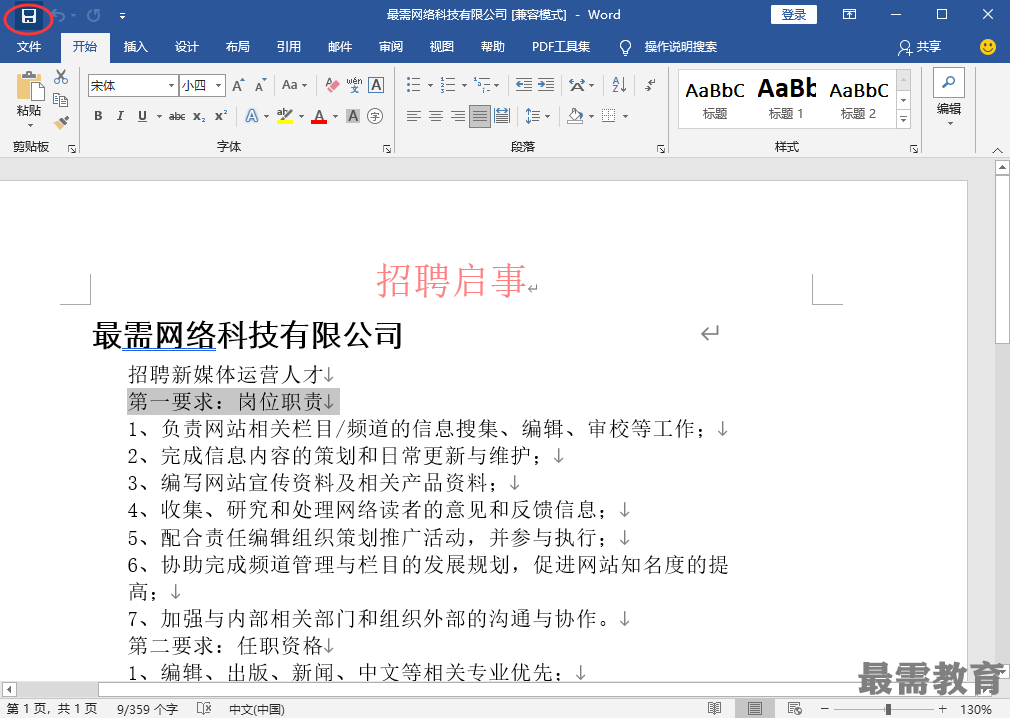The width and height of the screenshot is (1010, 718).
Task: Switch to read mode view icon
Action: tap(714, 708)
